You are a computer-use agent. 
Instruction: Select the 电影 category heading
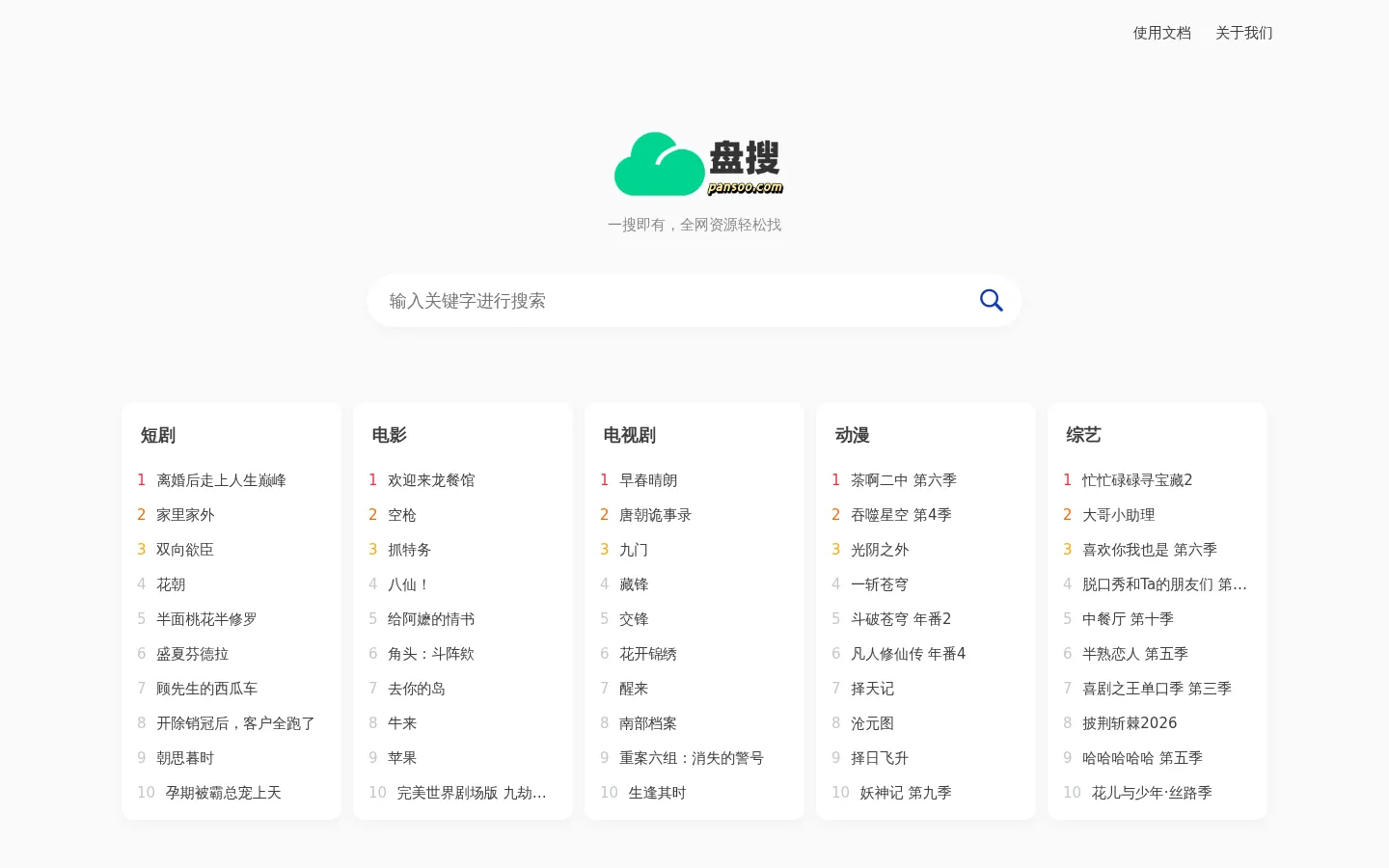[390, 435]
